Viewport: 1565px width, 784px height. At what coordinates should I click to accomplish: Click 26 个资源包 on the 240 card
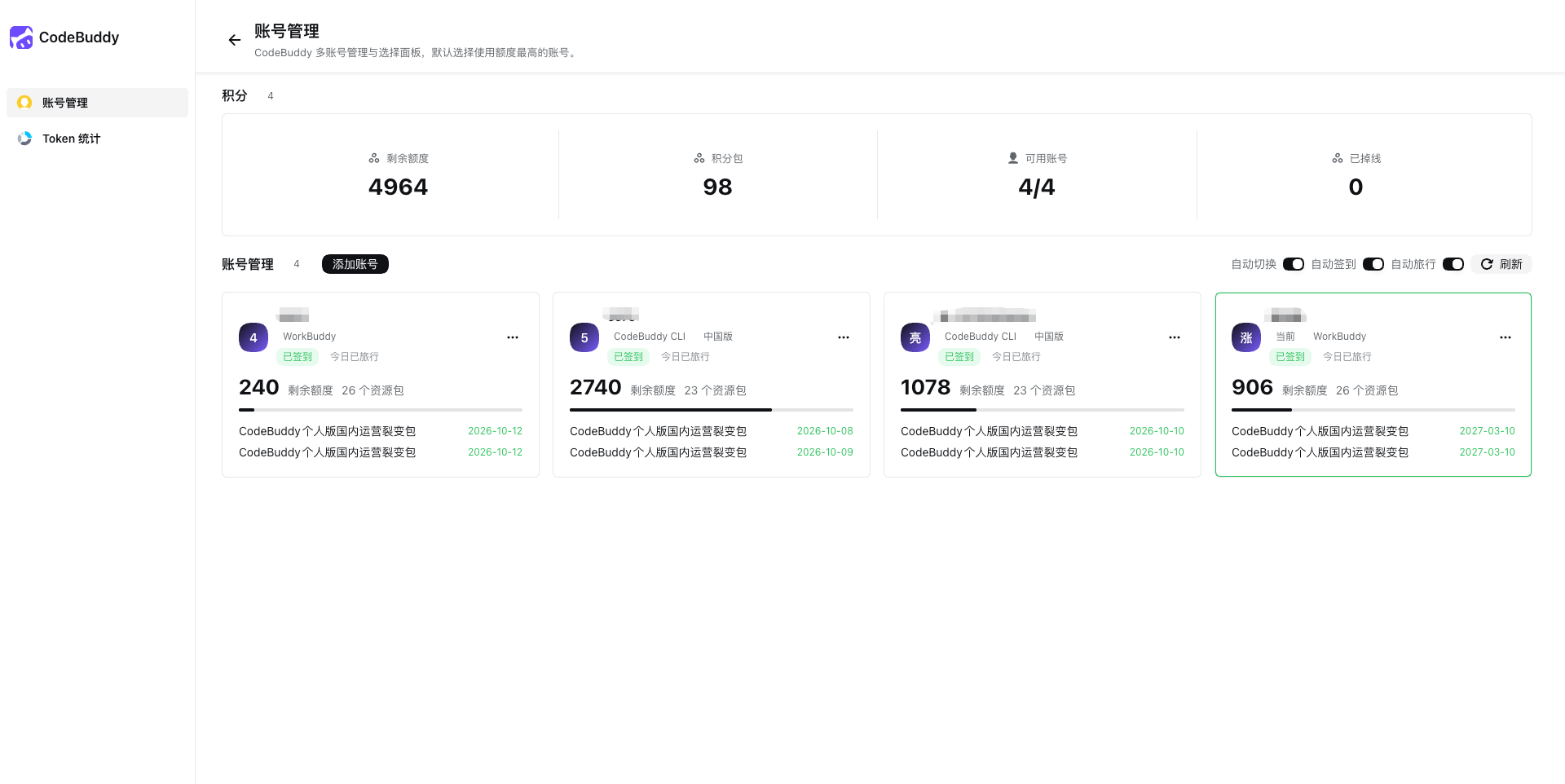tap(373, 390)
